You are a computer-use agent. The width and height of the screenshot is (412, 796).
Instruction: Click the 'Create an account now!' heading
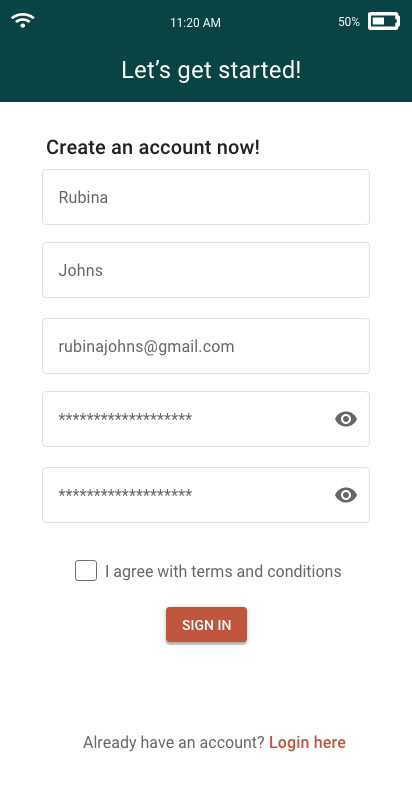coord(153,148)
